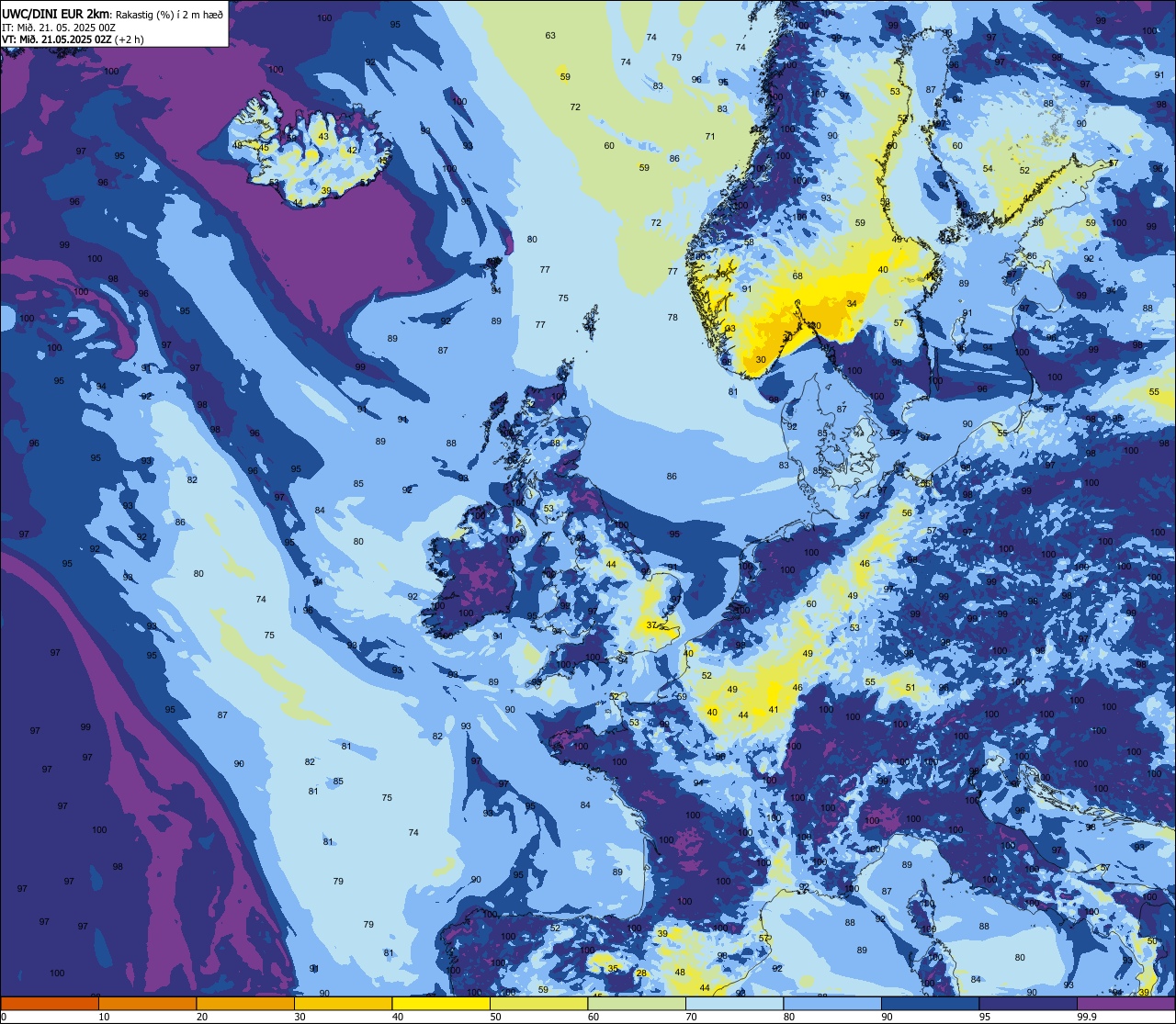Click the legend tick label '0'
Viewport: 1176px width, 1024px height.
[x=4, y=1017]
